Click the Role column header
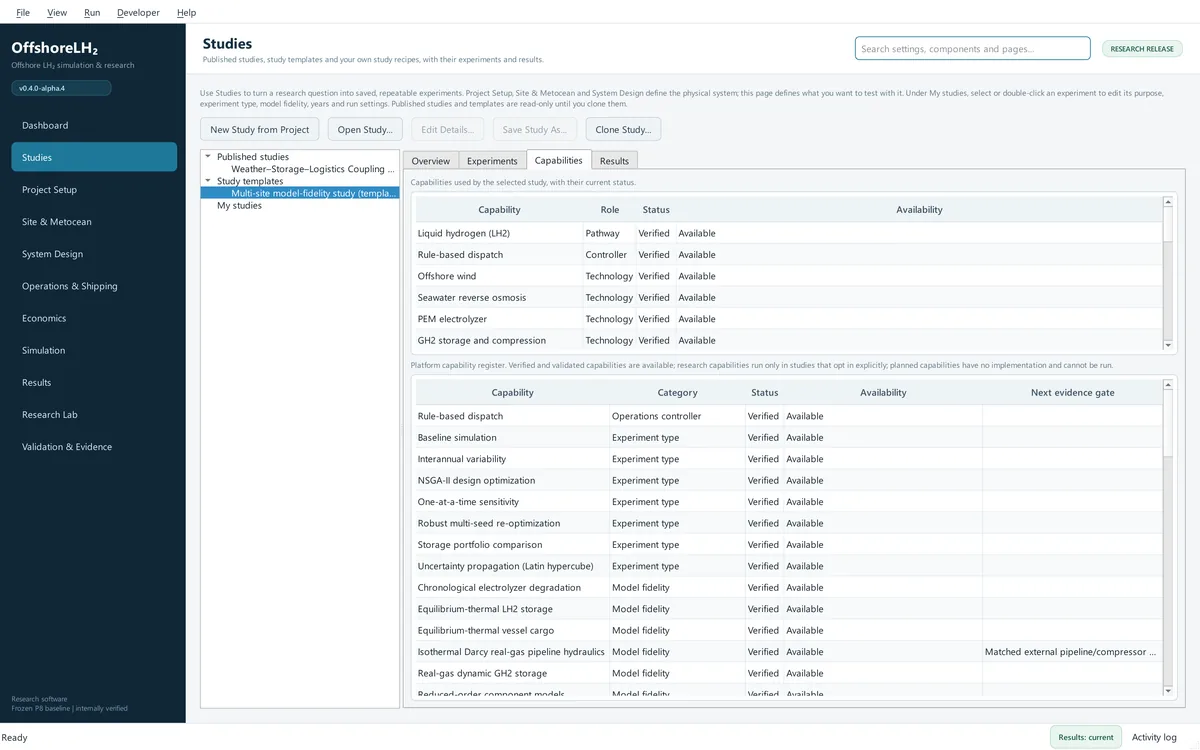The image size is (1200, 750). pyautogui.click(x=609, y=209)
